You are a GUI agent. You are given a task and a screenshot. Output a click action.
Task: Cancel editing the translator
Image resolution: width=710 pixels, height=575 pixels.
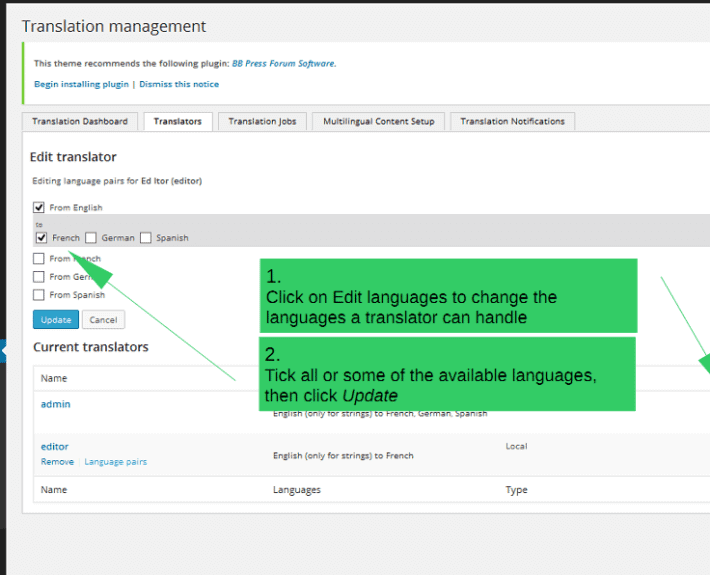tap(103, 320)
